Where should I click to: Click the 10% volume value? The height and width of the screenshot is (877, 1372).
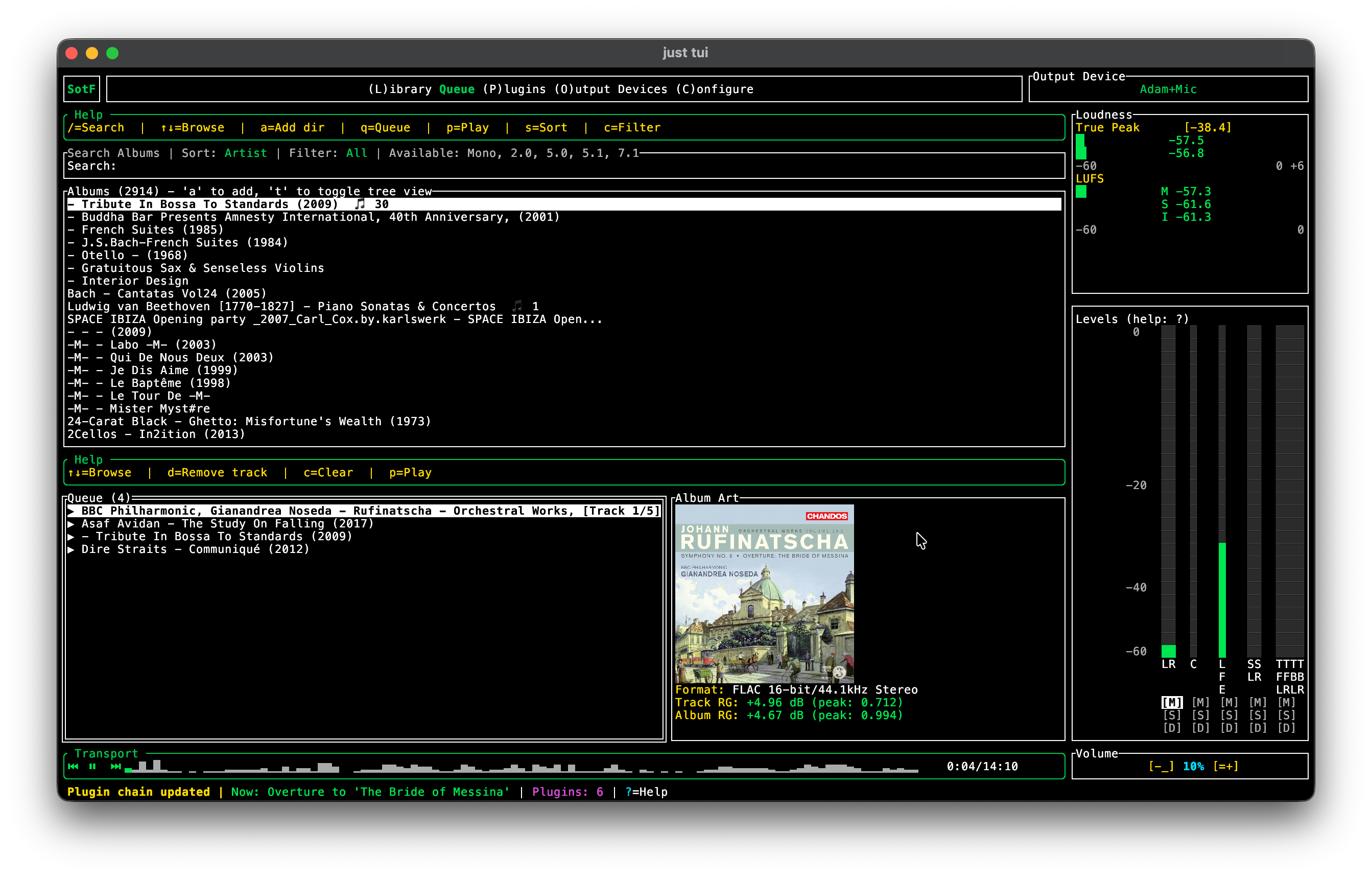click(1193, 767)
